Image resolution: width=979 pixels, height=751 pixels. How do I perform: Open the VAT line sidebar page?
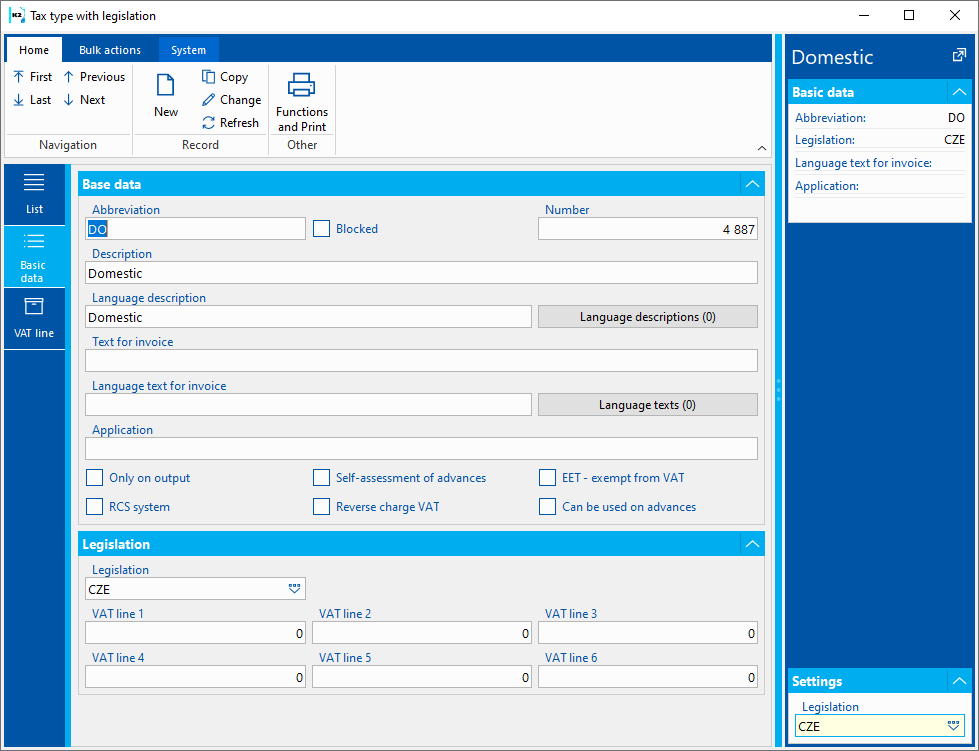(x=34, y=318)
